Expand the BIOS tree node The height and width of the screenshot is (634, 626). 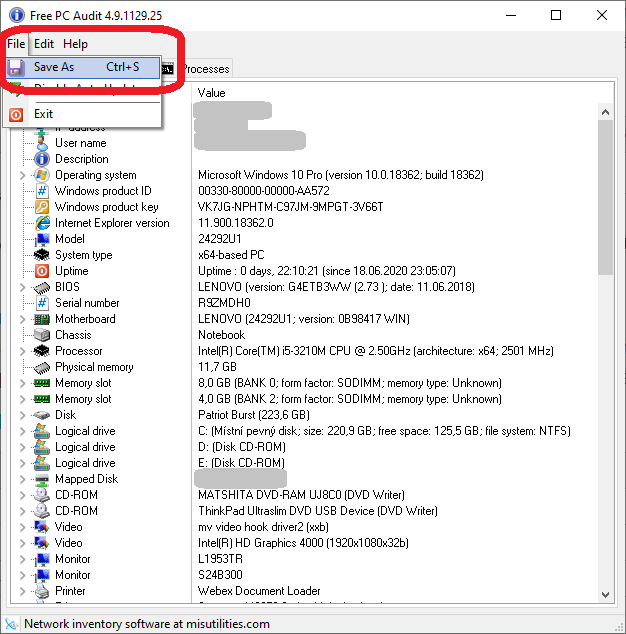(x=23, y=287)
